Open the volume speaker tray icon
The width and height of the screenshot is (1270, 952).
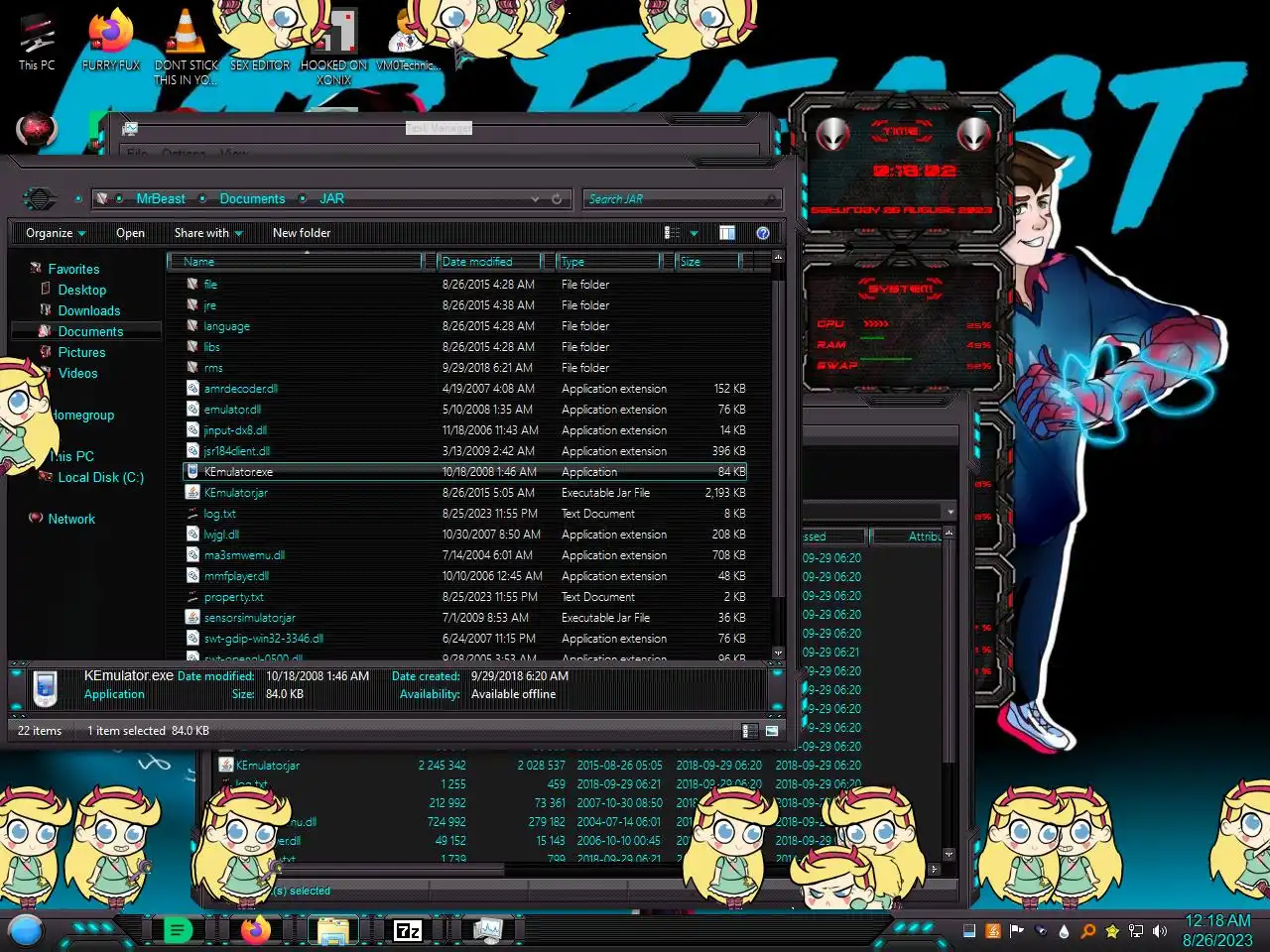(1159, 931)
